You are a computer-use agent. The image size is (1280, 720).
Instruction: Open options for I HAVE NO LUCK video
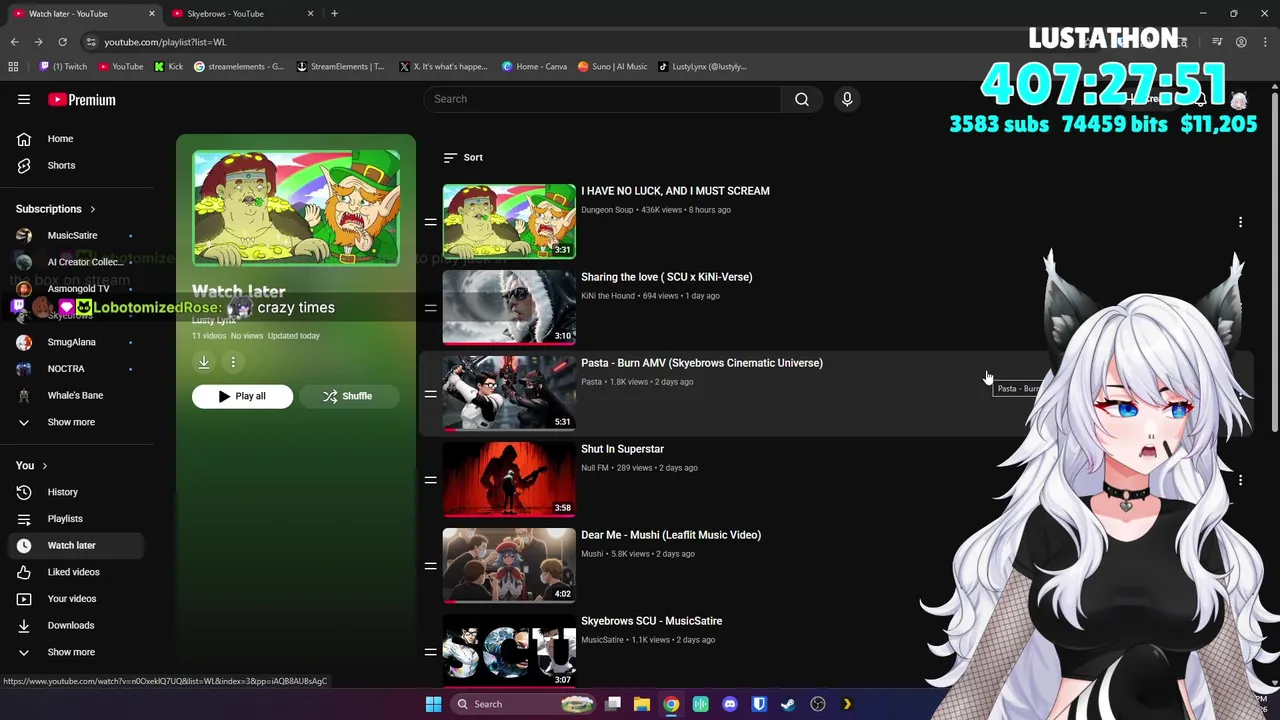click(x=1240, y=222)
